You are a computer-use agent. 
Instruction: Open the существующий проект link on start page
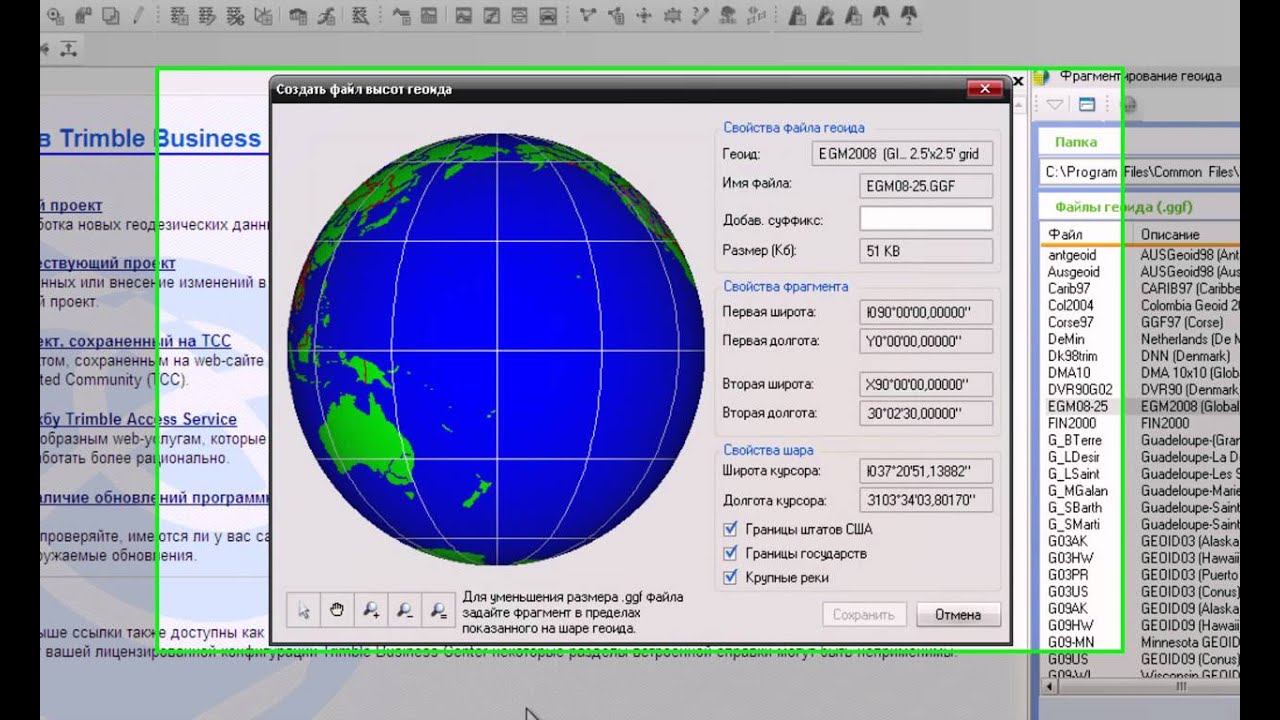pyautogui.click(x=108, y=264)
